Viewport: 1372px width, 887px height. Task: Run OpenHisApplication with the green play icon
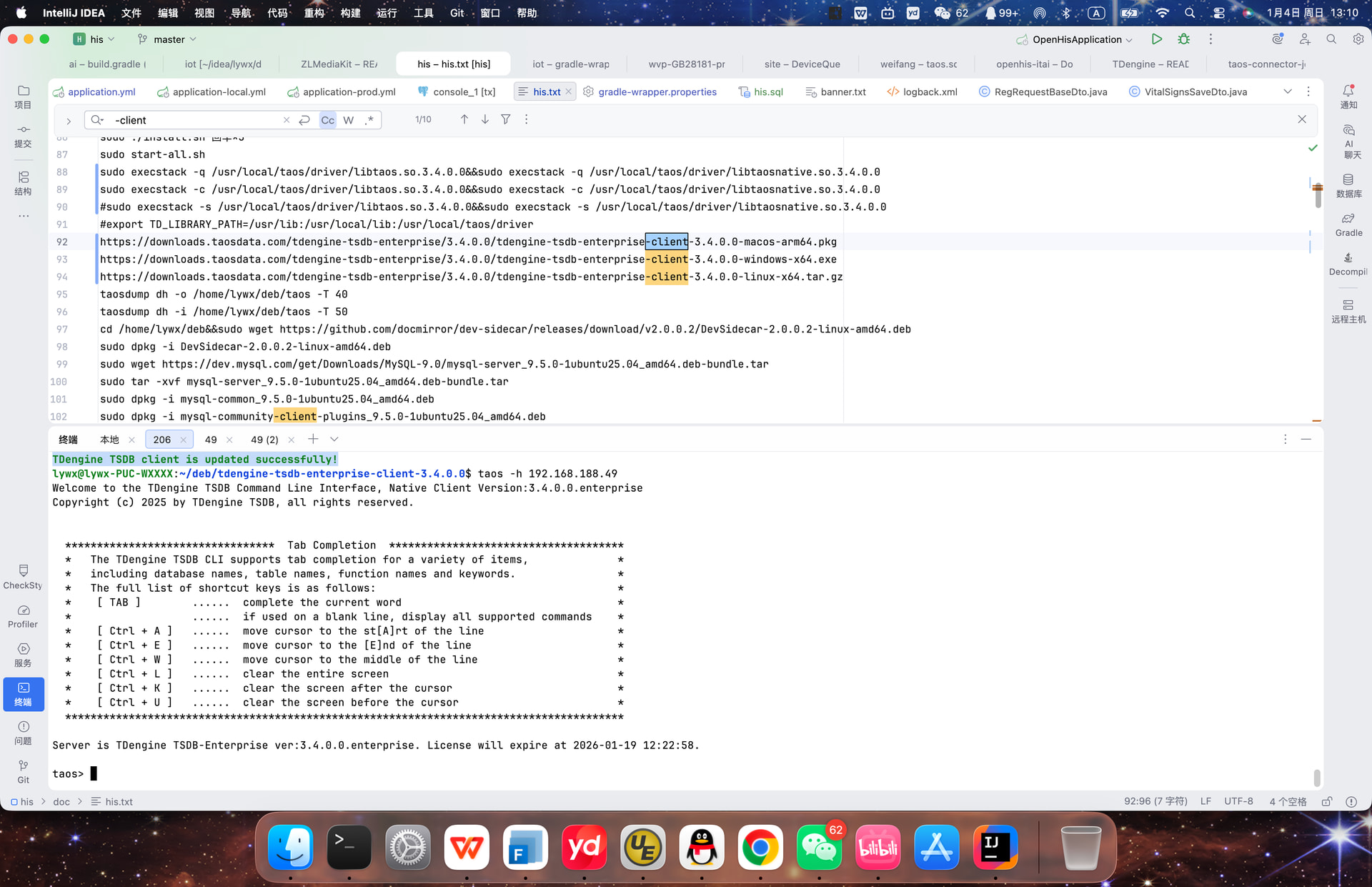tap(1156, 39)
